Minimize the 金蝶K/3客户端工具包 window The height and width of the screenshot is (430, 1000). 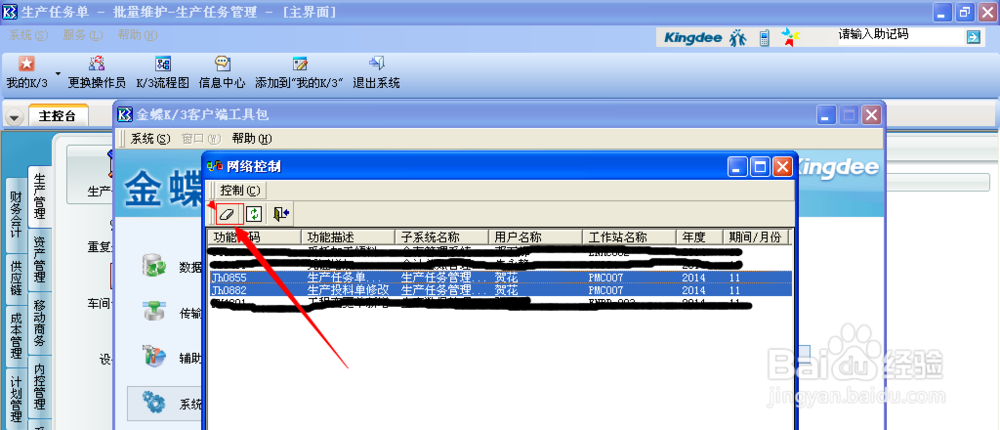coord(827,115)
